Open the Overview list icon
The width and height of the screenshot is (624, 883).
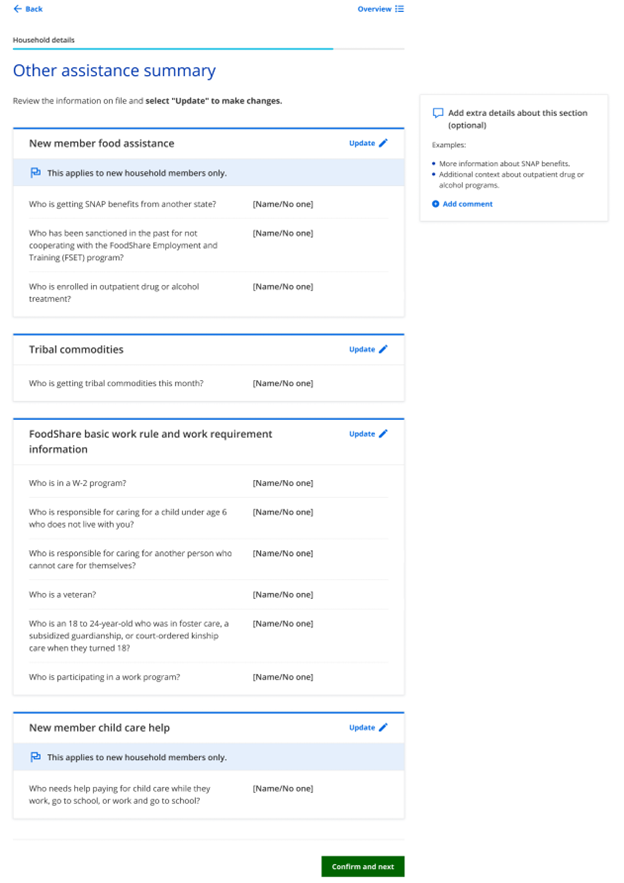399,9
